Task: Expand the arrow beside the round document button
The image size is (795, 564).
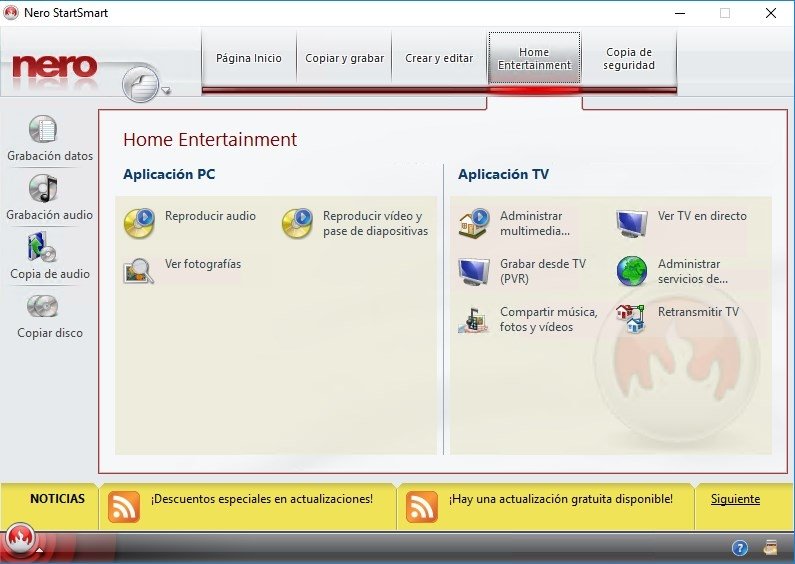Action: (166, 91)
